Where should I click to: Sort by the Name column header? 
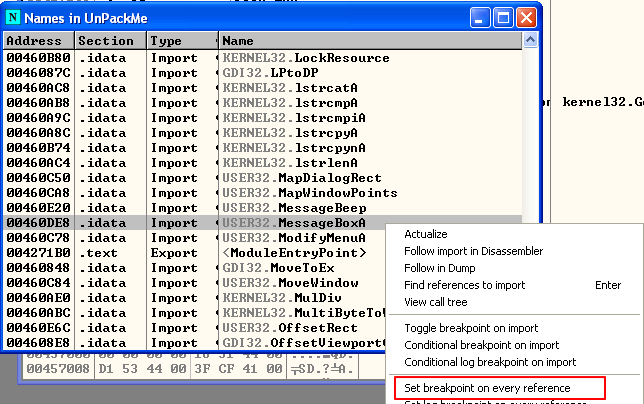(x=370, y=41)
